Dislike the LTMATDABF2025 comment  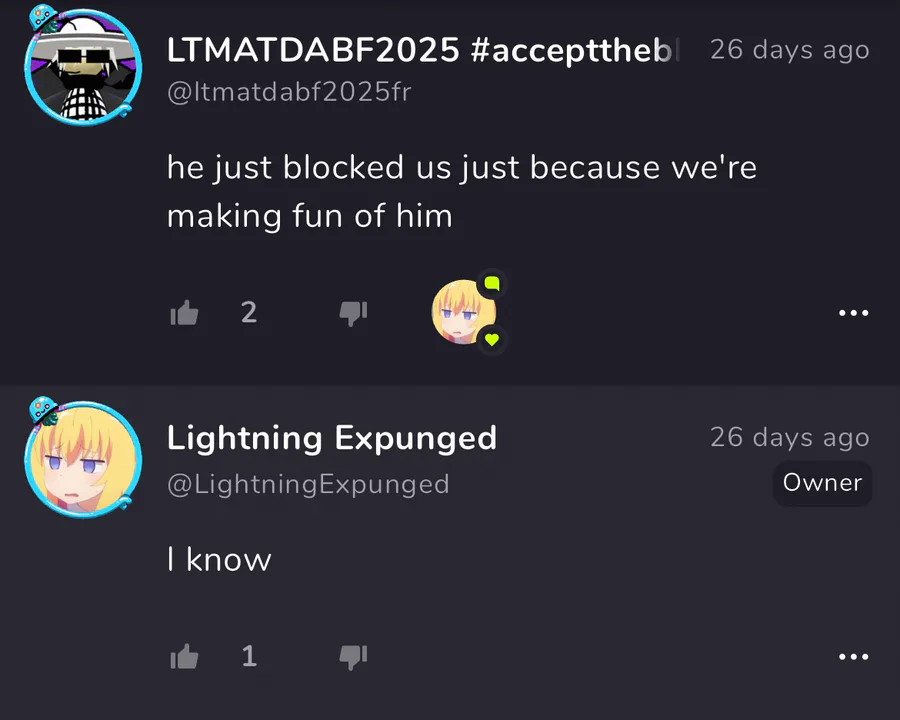click(x=353, y=313)
